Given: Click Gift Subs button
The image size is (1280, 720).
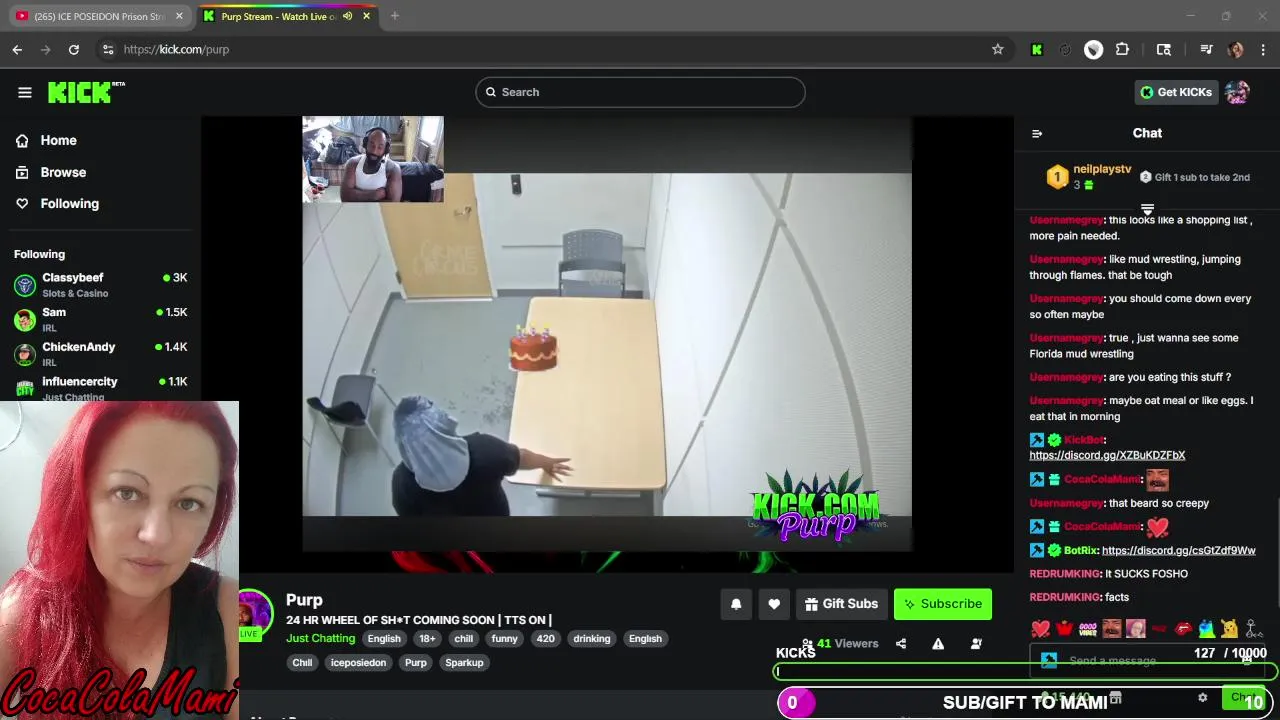Looking at the screenshot, I should 841,604.
